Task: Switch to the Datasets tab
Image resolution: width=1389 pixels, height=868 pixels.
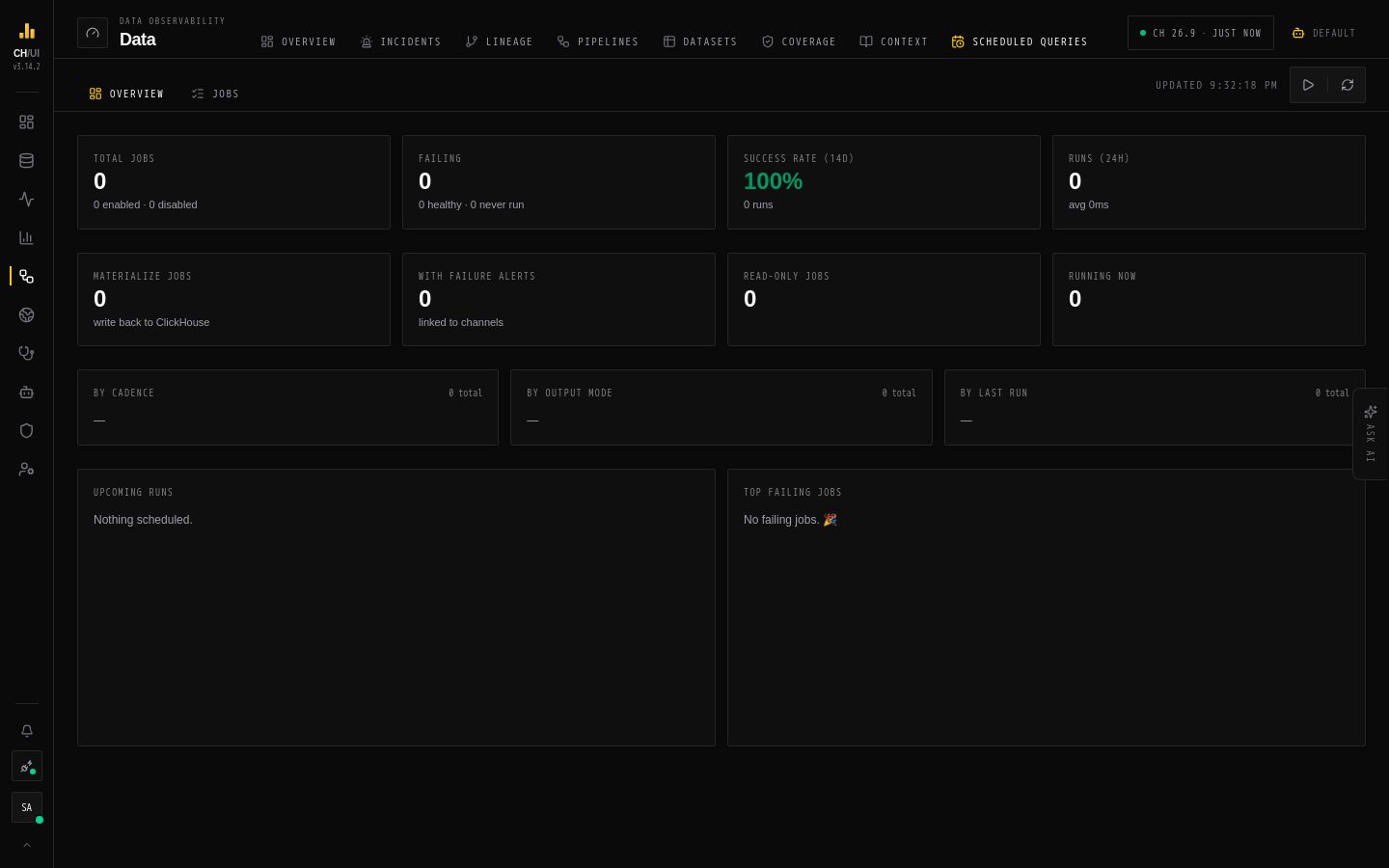Action: pos(700,41)
